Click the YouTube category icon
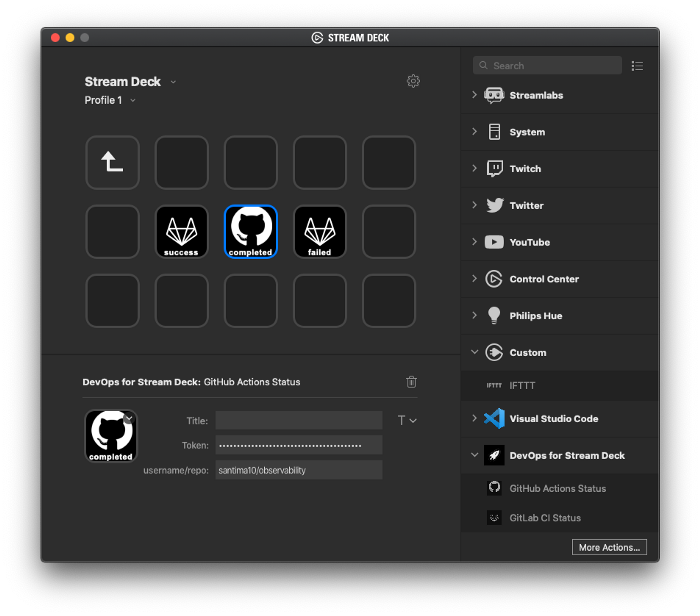The width and height of the screenshot is (700, 616). point(494,242)
